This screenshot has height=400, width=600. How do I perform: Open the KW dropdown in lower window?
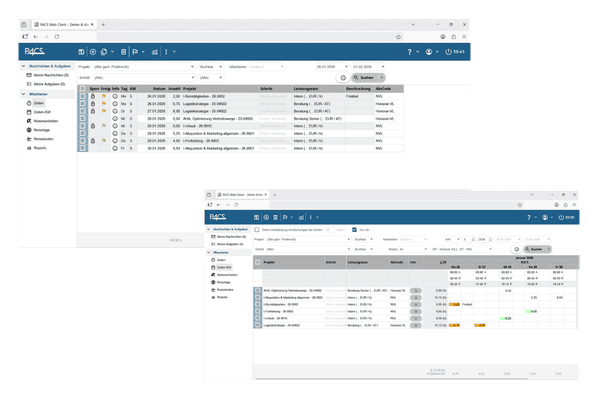point(452,239)
